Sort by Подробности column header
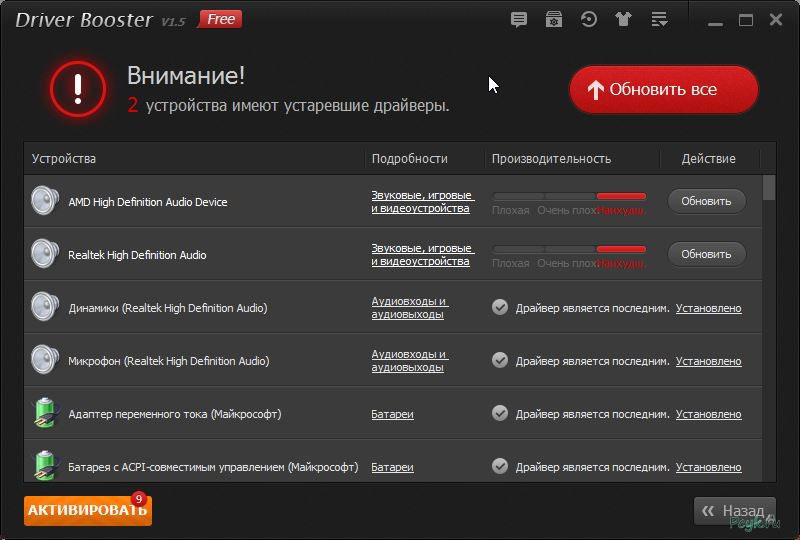The height and width of the screenshot is (540, 800). coord(410,159)
